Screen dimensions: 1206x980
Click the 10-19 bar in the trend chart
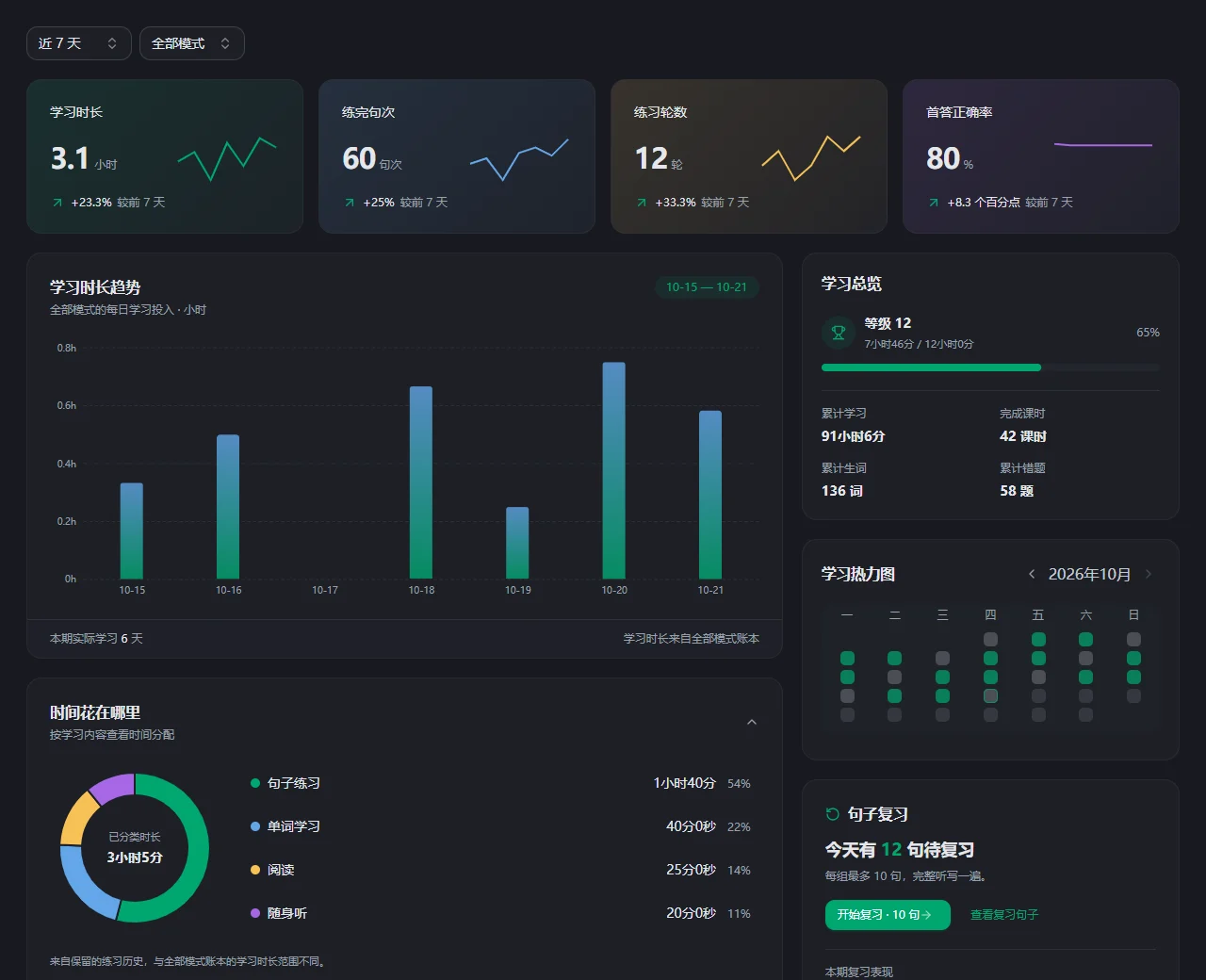[x=517, y=543]
